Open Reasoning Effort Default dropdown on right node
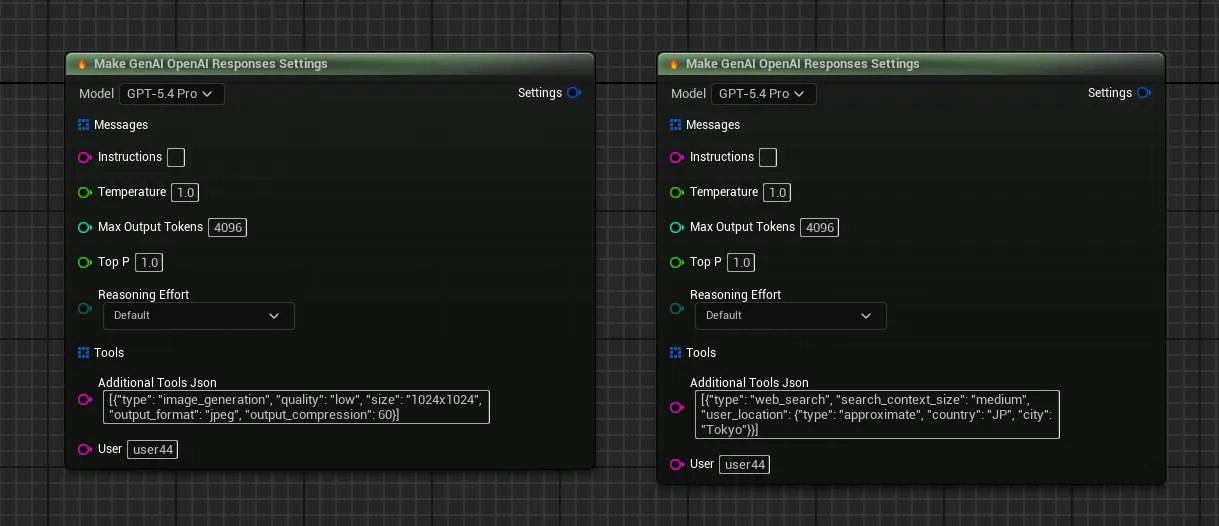This screenshot has width=1219, height=526. pos(791,316)
